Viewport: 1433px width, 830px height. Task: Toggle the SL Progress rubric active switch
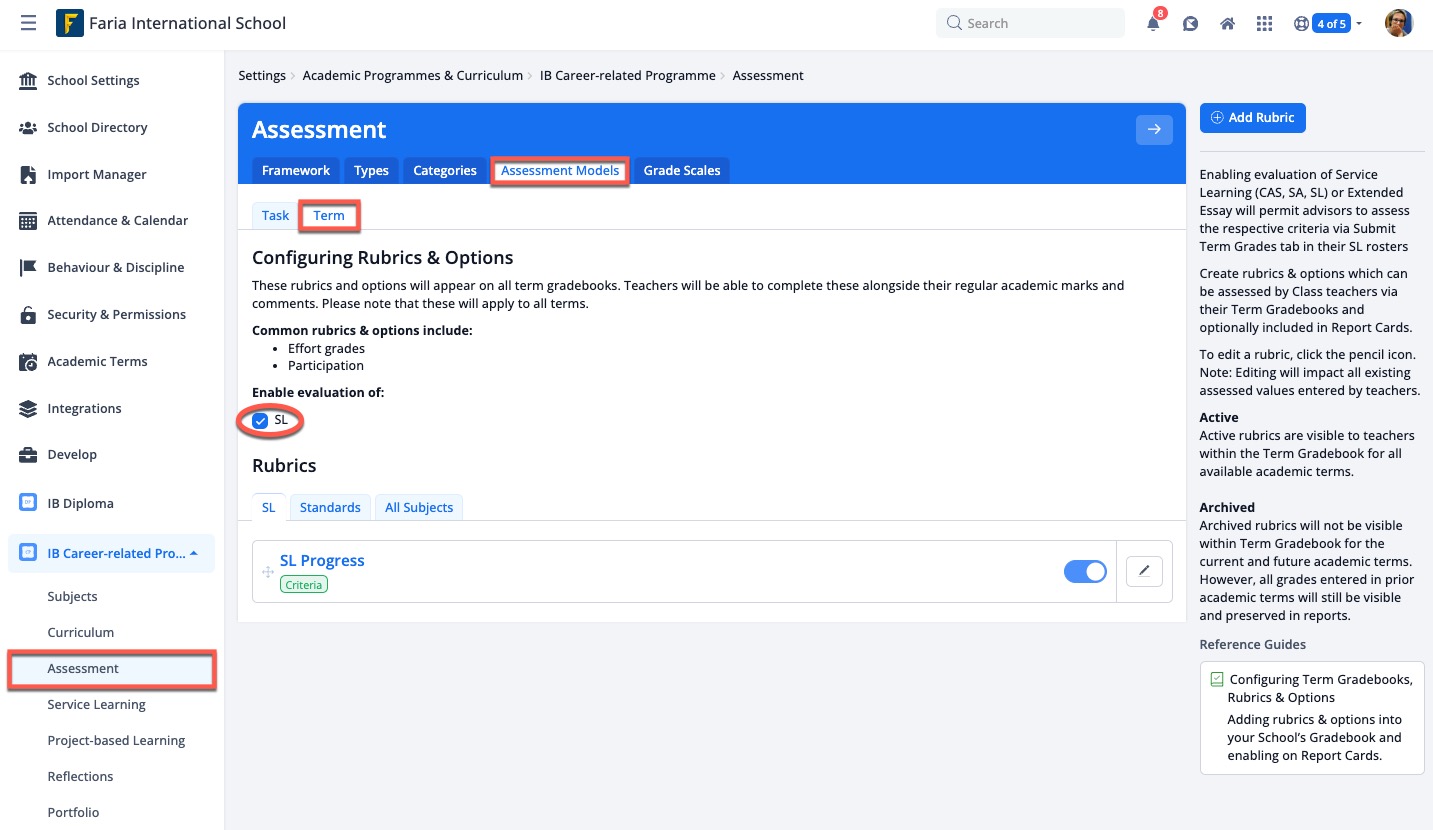pos(1085,571)
